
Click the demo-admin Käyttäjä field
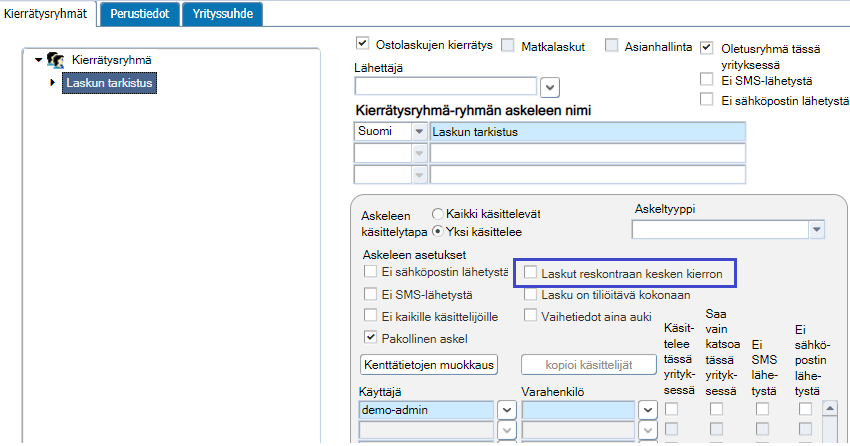tap(426, 410)
